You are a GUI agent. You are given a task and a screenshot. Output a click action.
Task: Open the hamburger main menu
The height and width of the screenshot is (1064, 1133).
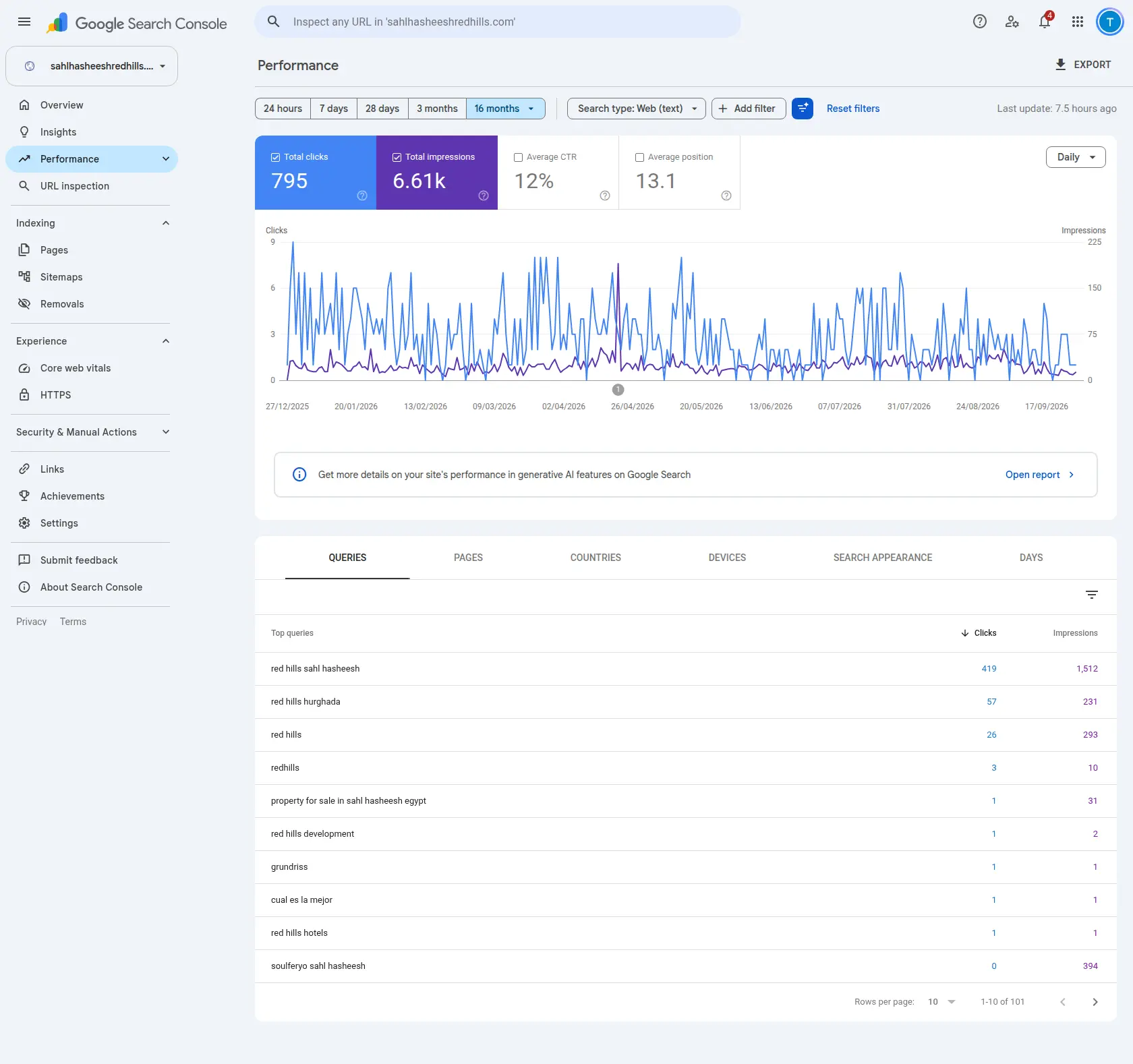24,22
